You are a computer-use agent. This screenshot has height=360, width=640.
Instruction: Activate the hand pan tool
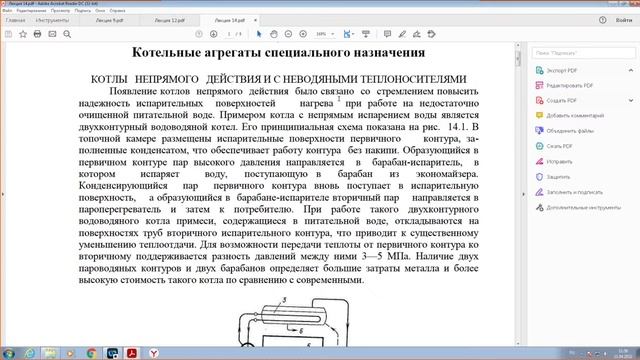click(273, 34)
